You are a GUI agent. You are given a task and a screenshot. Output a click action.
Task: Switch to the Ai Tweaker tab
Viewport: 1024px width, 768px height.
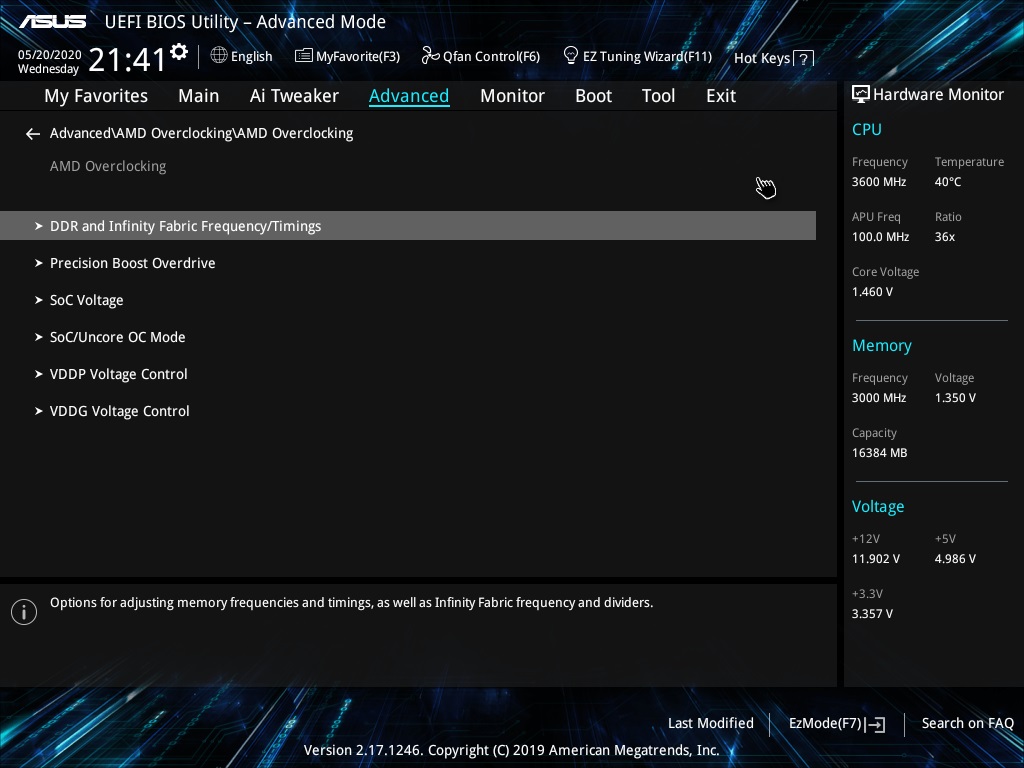point(294,96)
